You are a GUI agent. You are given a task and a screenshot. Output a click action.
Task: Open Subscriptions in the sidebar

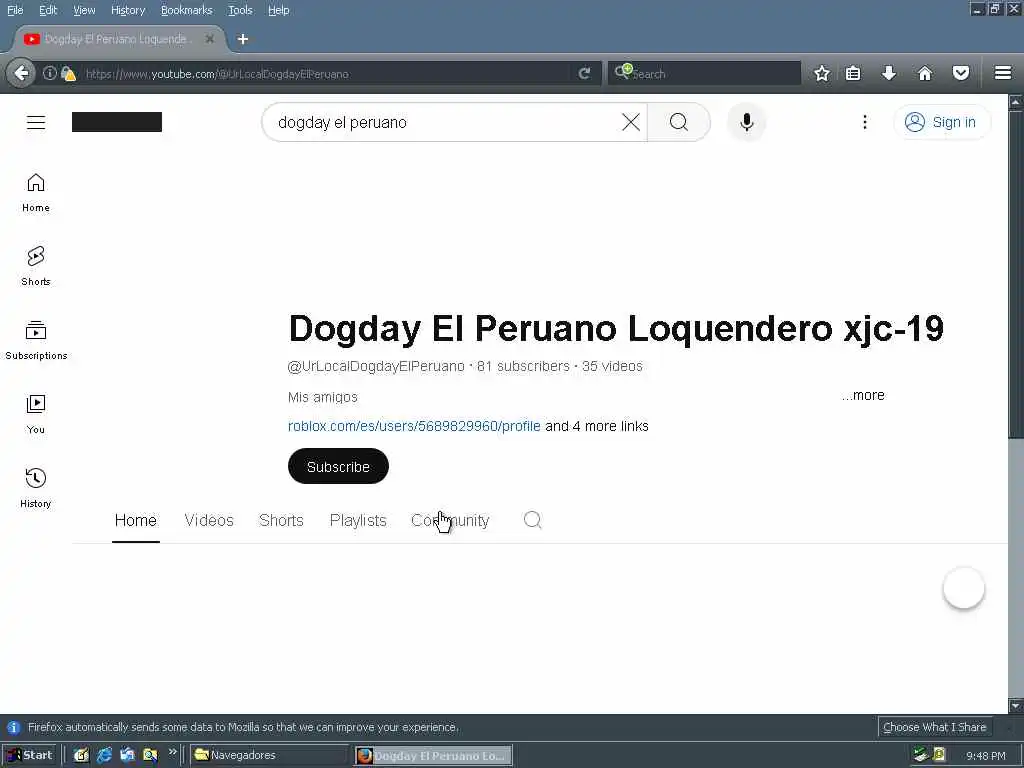(x=36, y=340)
